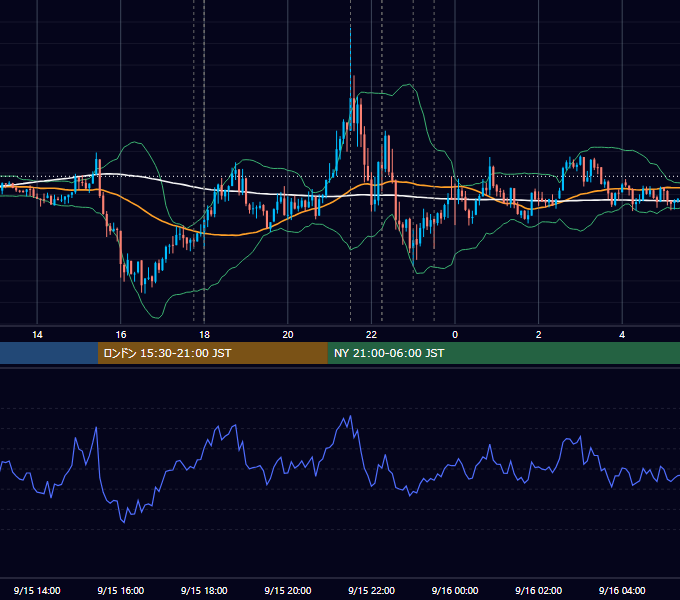This screenshot has height=600, width=680.
Task: Click the hour label 2 on upper axis
Action: (539, 335)
